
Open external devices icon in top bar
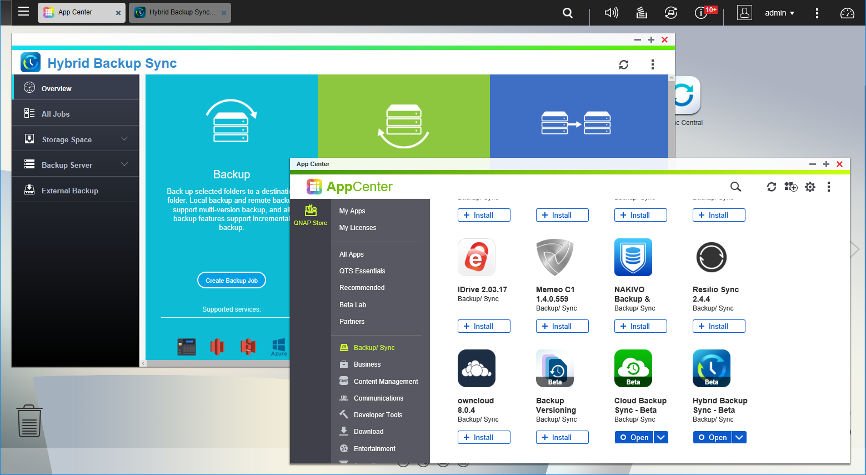coord(670,12)
